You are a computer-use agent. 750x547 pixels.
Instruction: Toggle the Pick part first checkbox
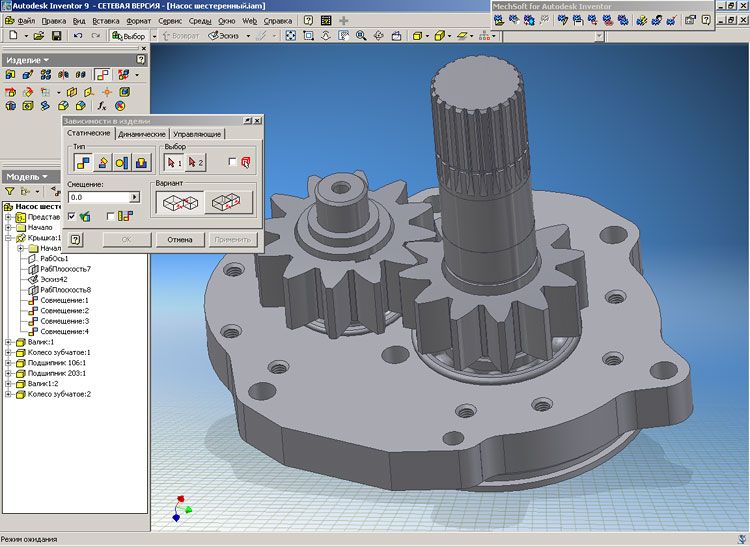(x=232, y=162)
